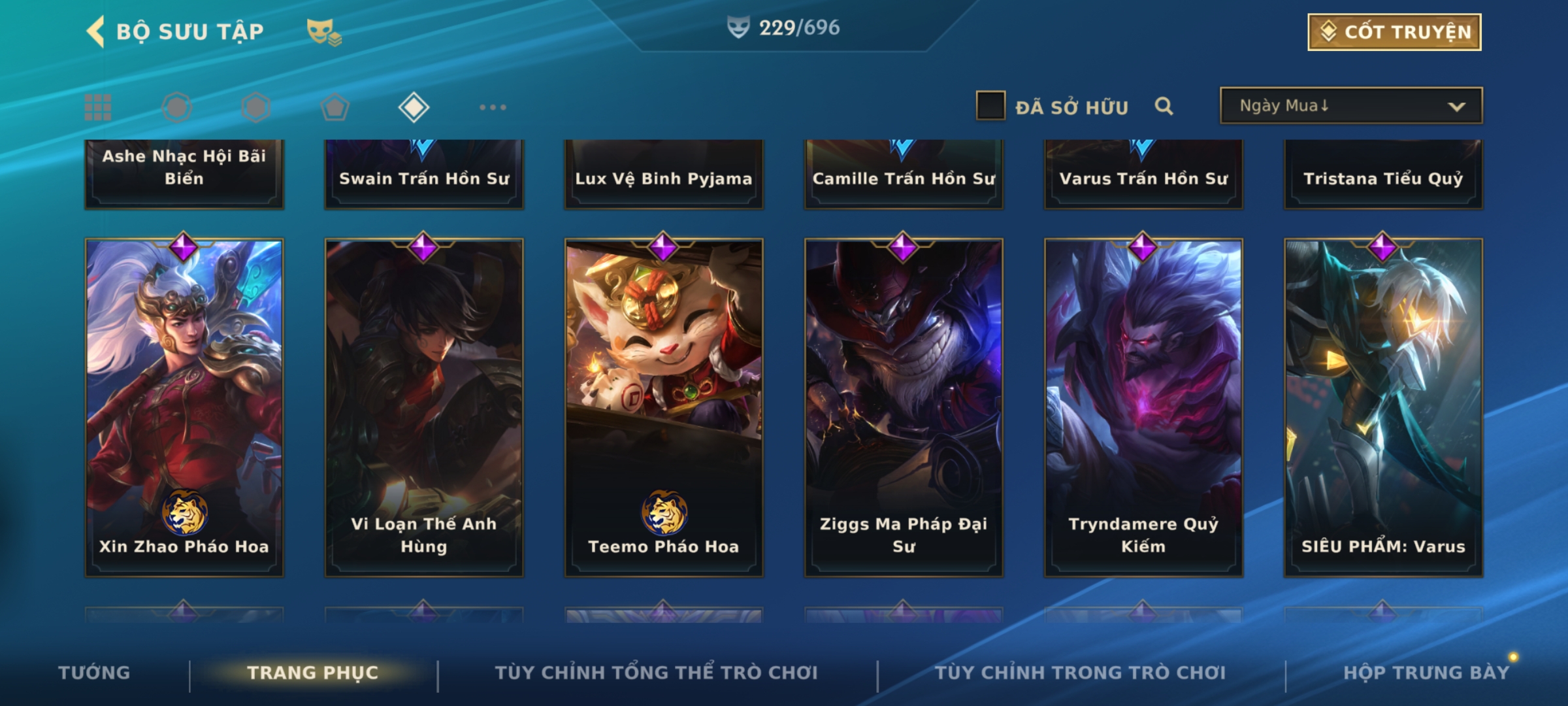The height and width of the screenshot is (706, 1568).
Task: Open the Ngày Mua sort dropdown
Action: tap(1351, 105)
